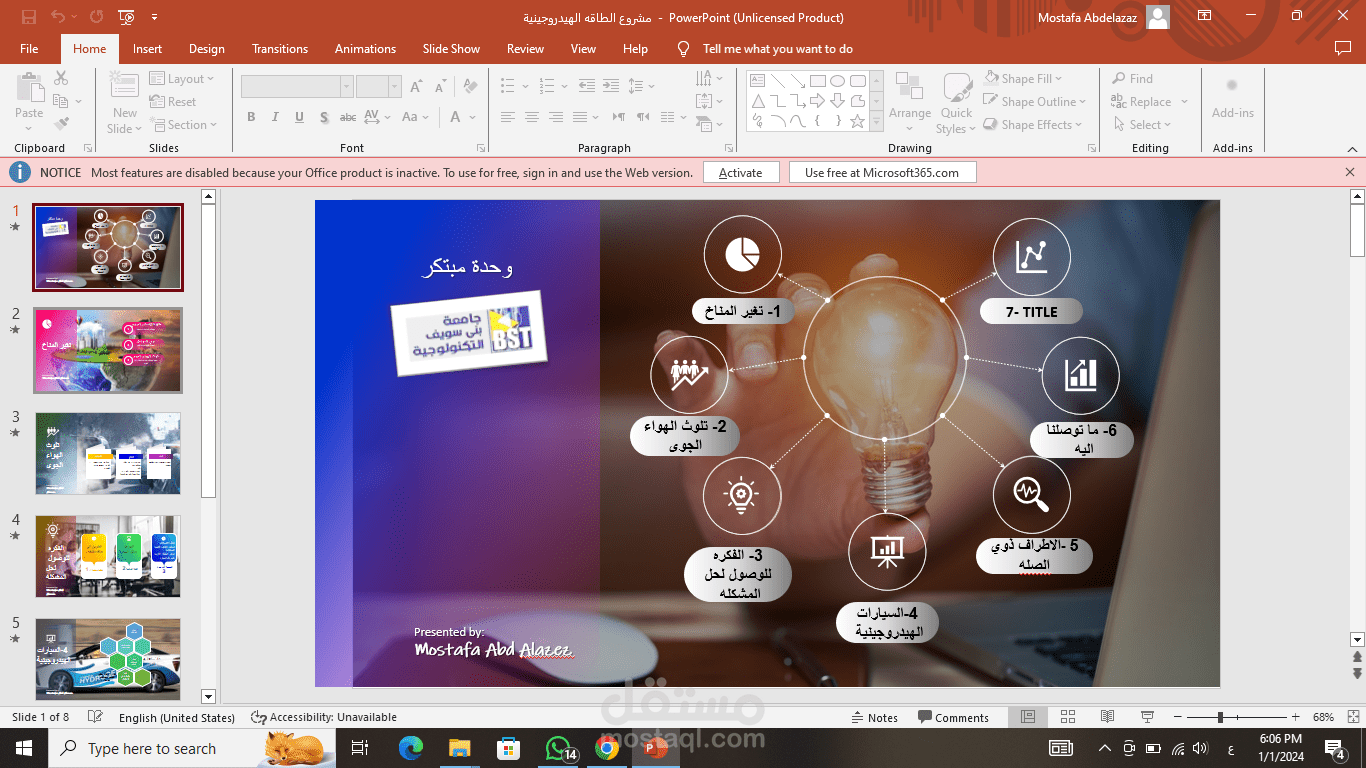
Task: Click the Save icon in the title bar
Action: 29,17
